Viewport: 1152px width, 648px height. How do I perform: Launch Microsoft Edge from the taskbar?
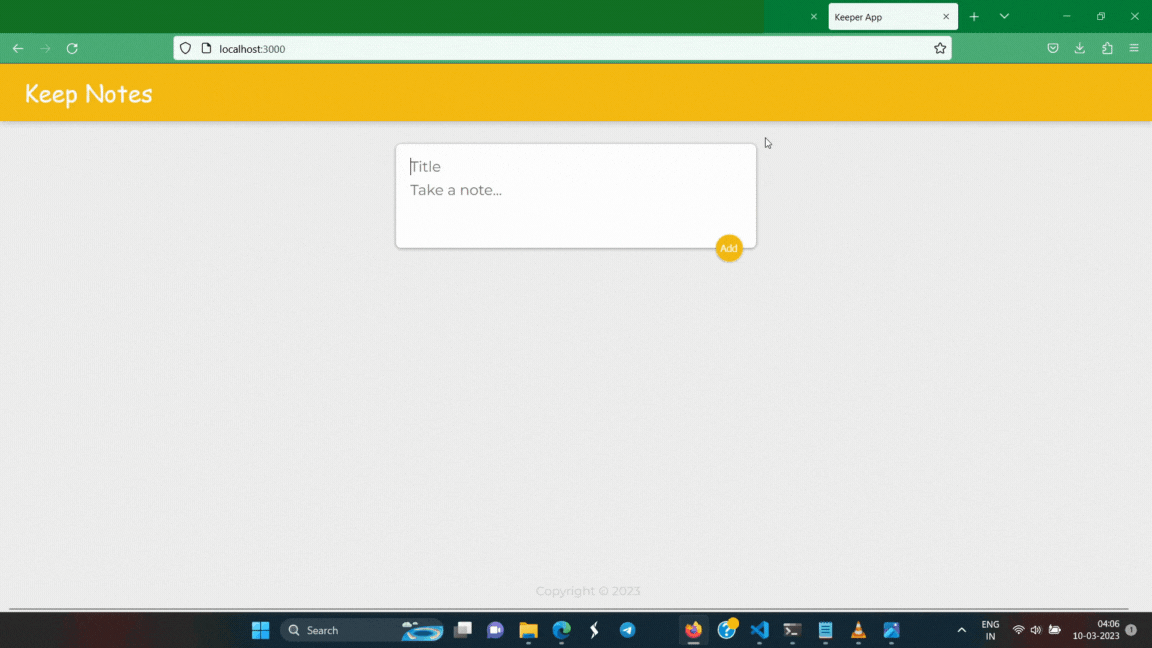click(x=561, y=630)
